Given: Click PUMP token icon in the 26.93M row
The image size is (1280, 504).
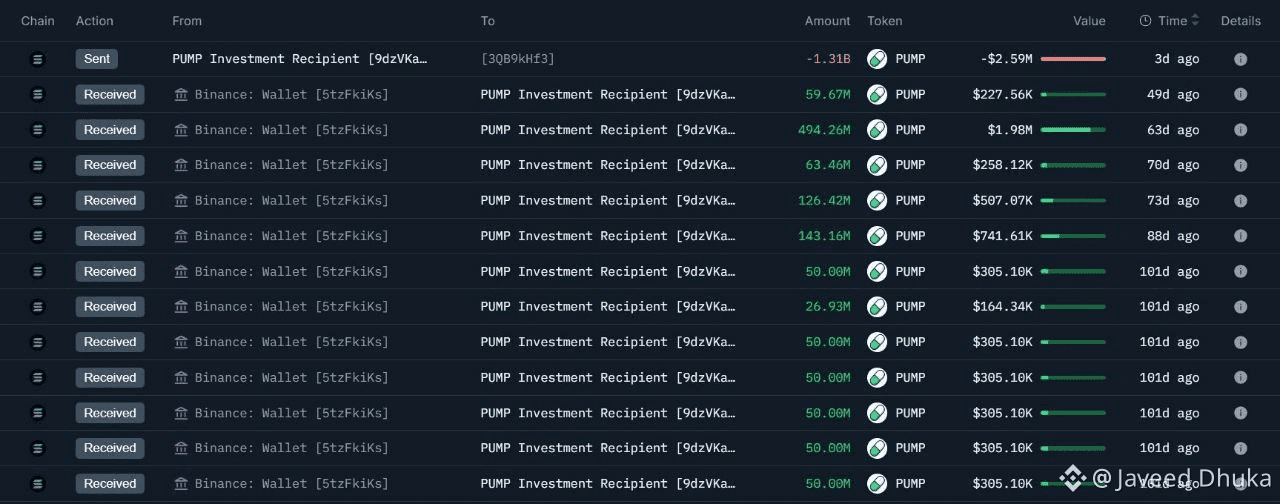Looking at the screenshot, I should (x=877, y=307).
